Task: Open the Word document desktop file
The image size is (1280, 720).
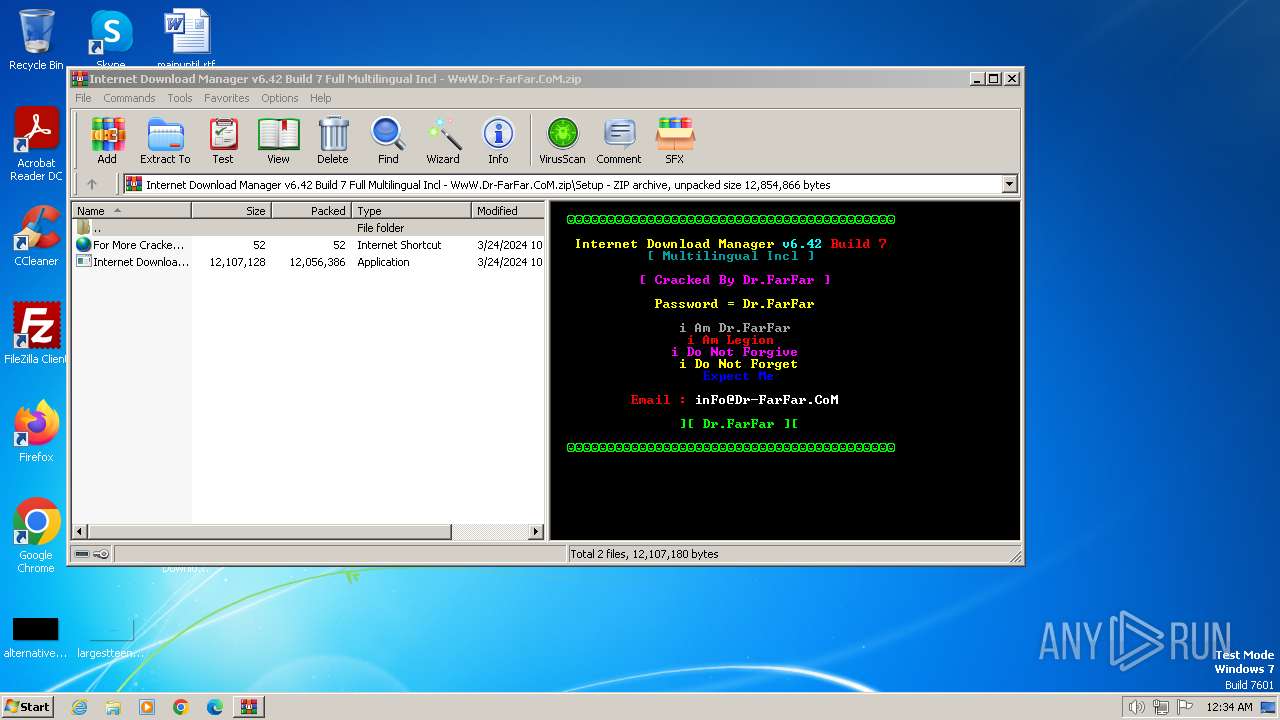Action: [186, 40]
